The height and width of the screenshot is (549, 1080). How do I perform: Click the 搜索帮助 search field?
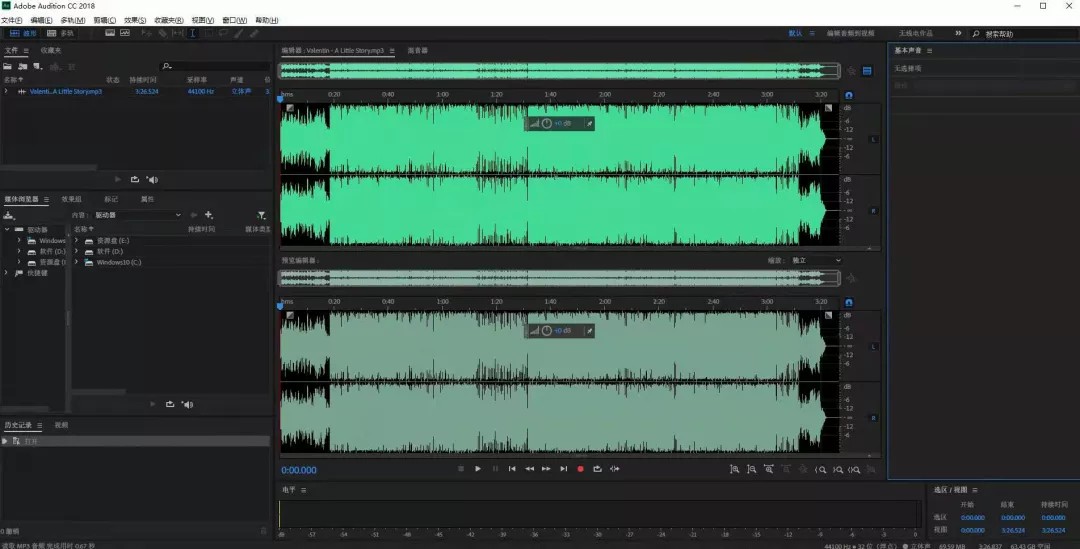(1025, 34)
